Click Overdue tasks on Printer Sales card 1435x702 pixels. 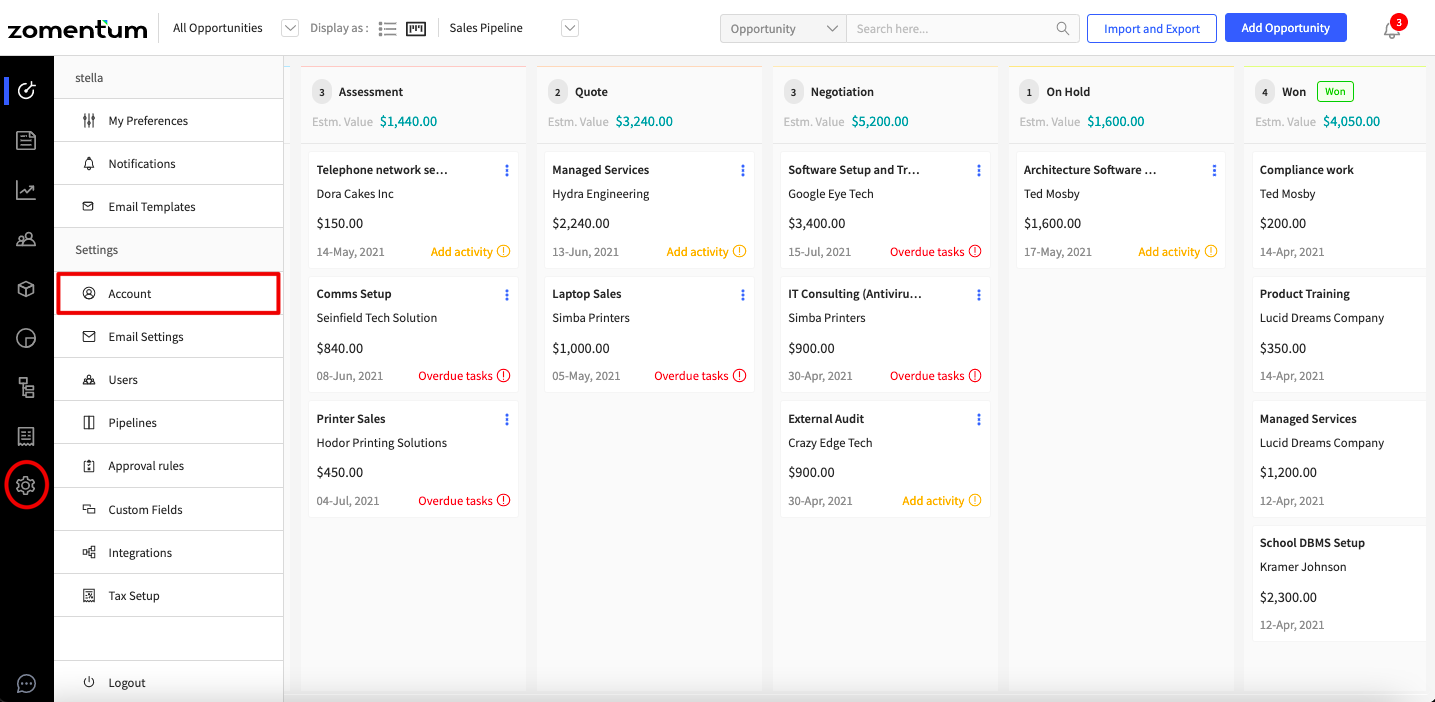point(464,501)
